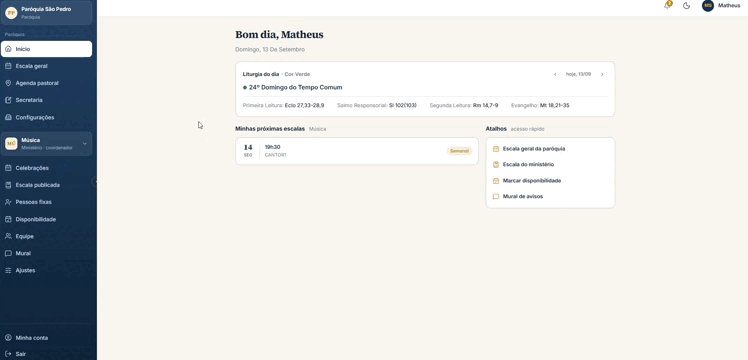Open the 14 SEG 19h30 schedule card
Viewport: 748px width, 360px height.
[357, 151]
